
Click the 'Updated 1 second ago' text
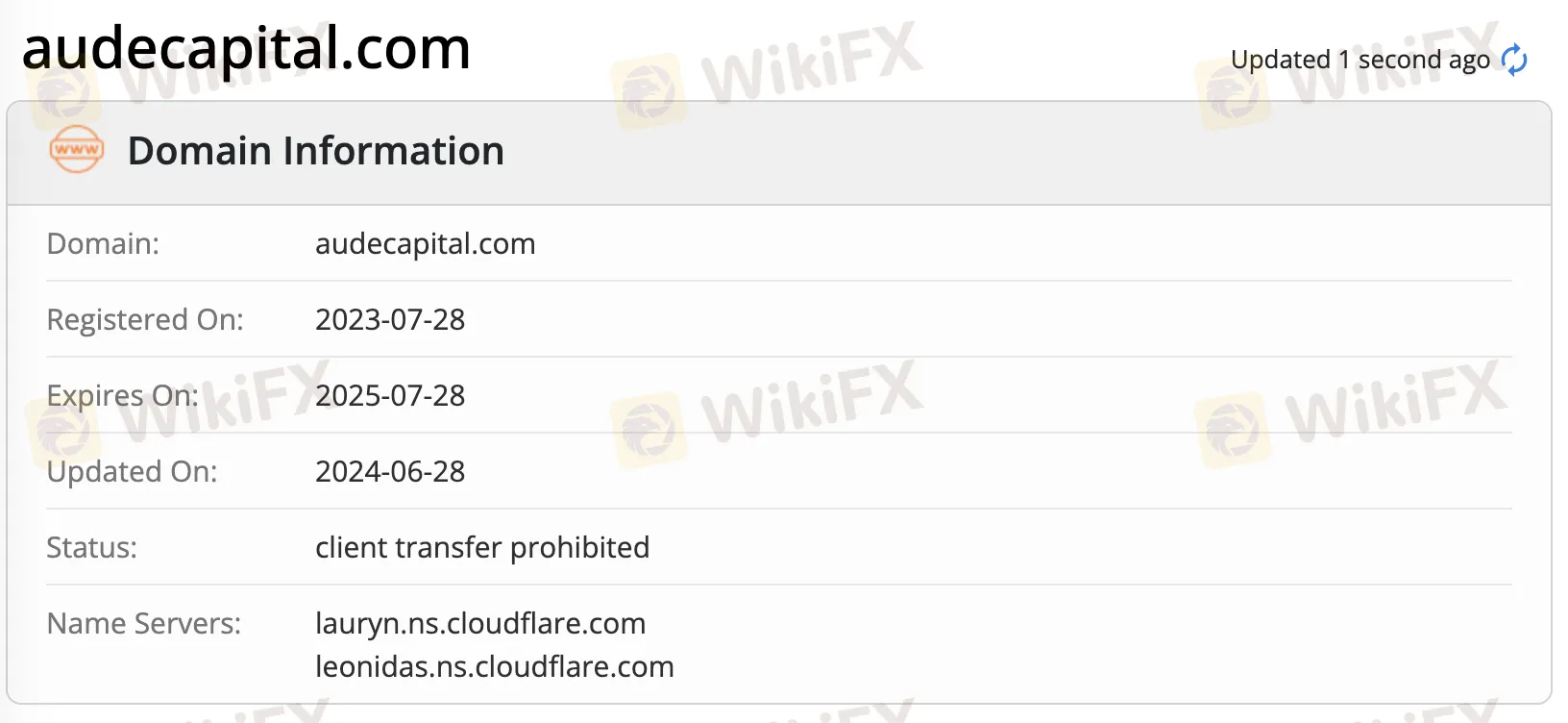[x=1360, y=60]
